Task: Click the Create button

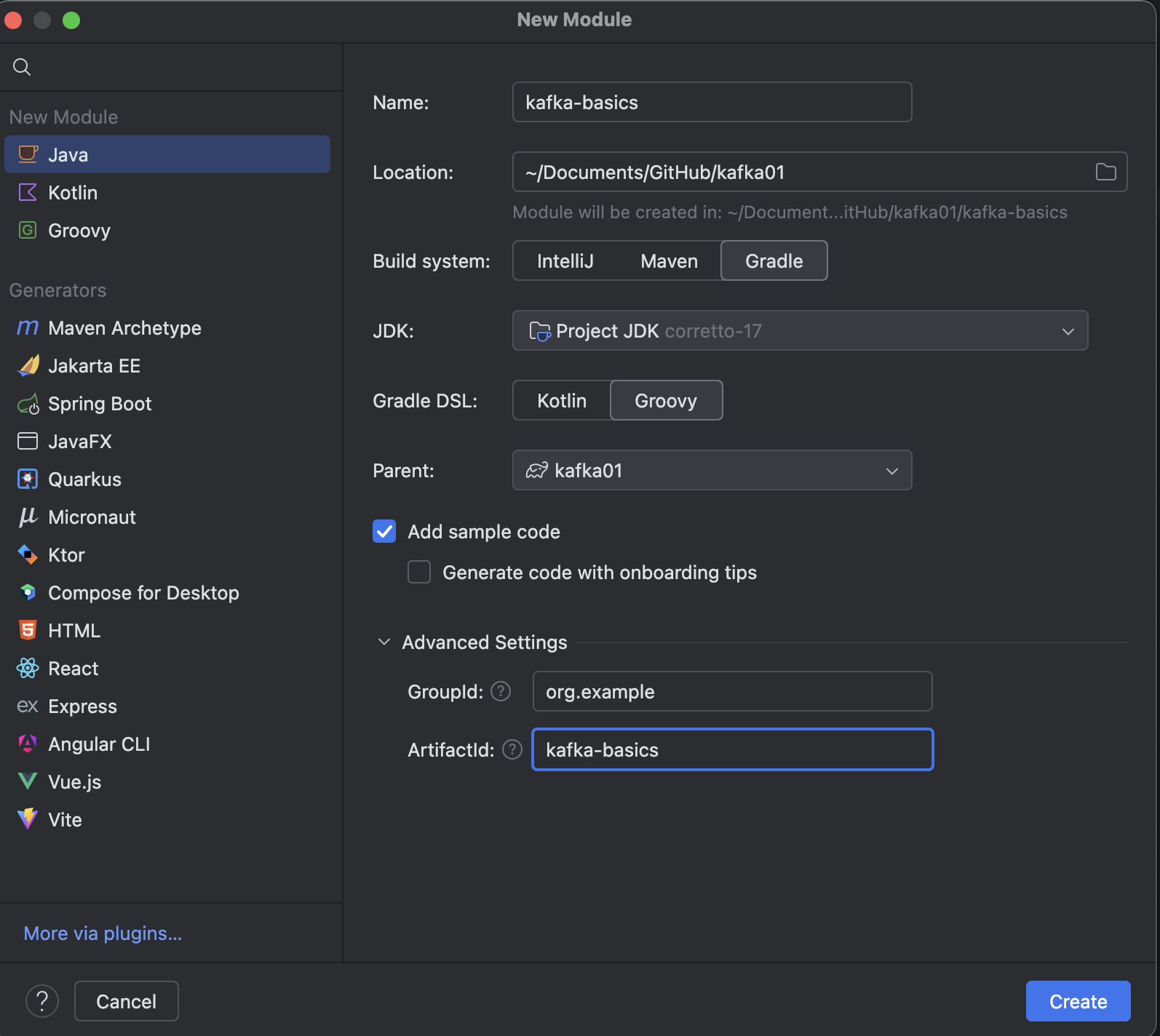Action: click(x=1078, y=1001)
